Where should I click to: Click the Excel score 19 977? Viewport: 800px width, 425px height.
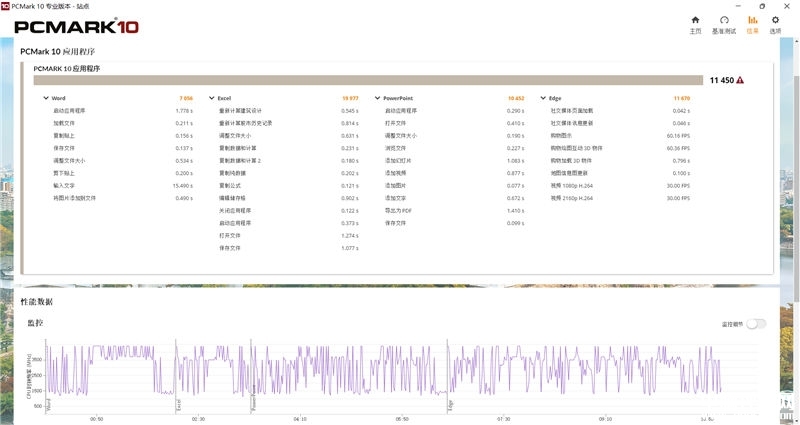(351, 98)
